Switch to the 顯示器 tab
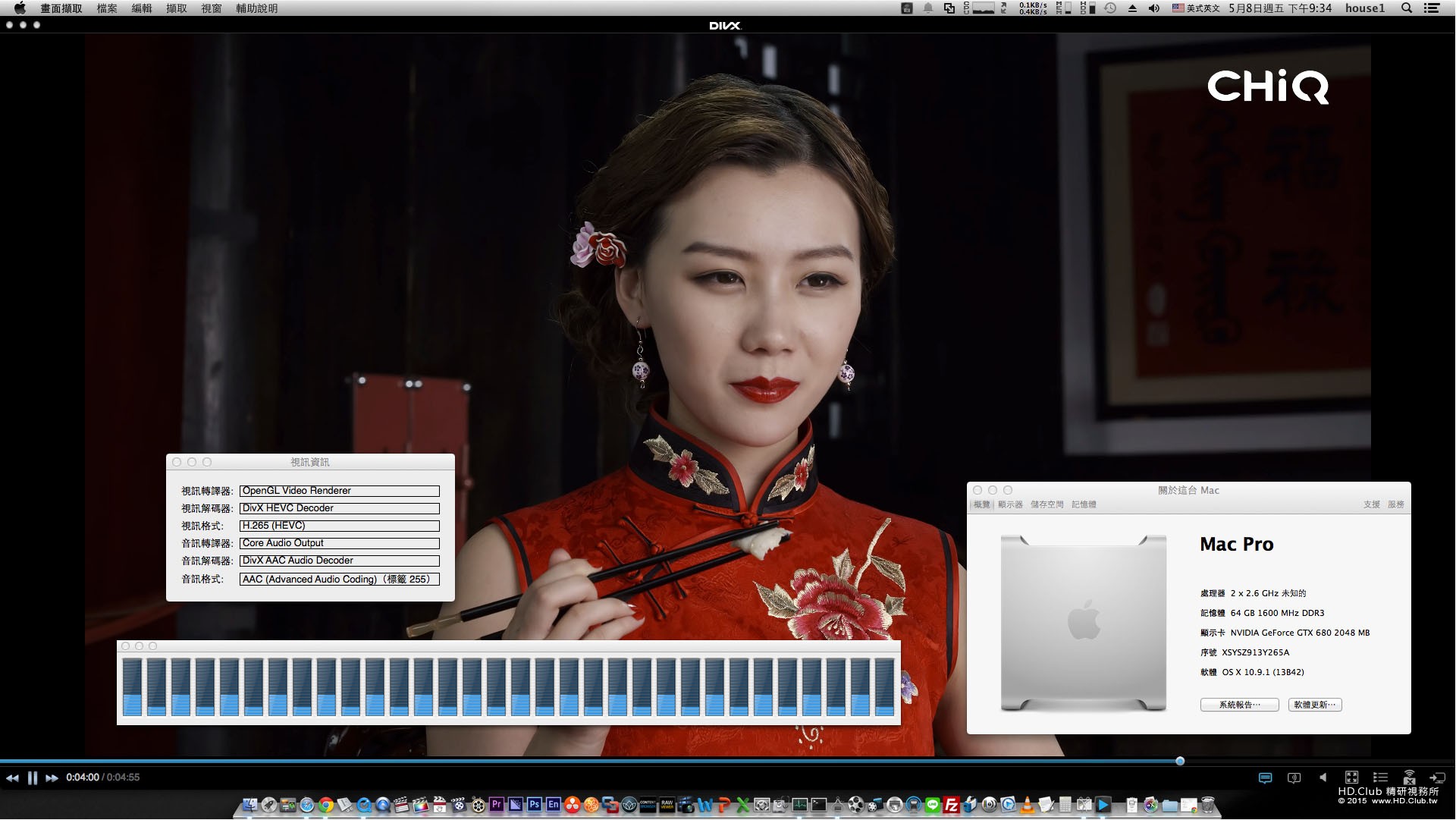This screenshot has width=1456, height=820. coord(1010,504)
